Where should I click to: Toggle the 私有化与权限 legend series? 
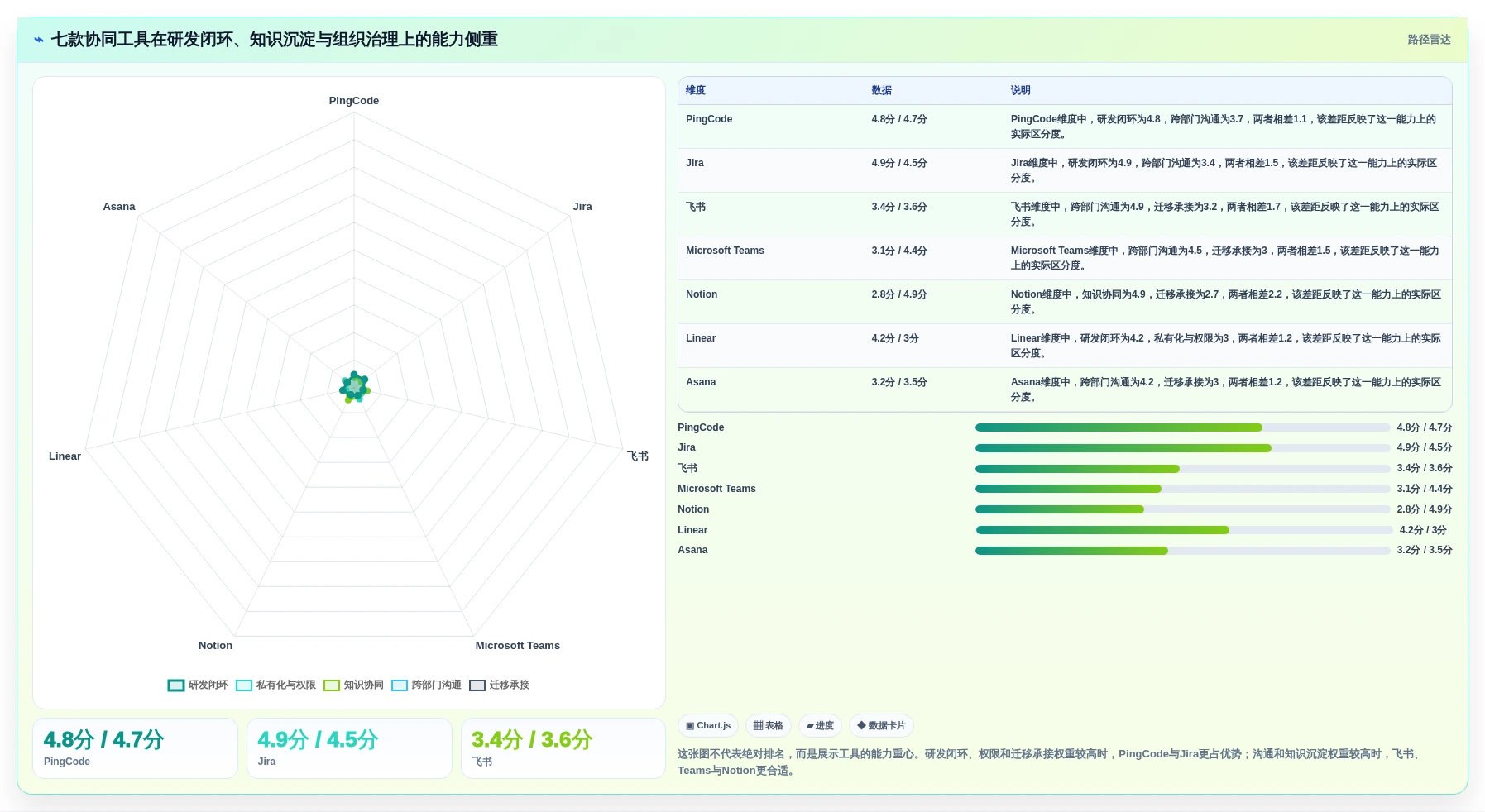[276, 685]
